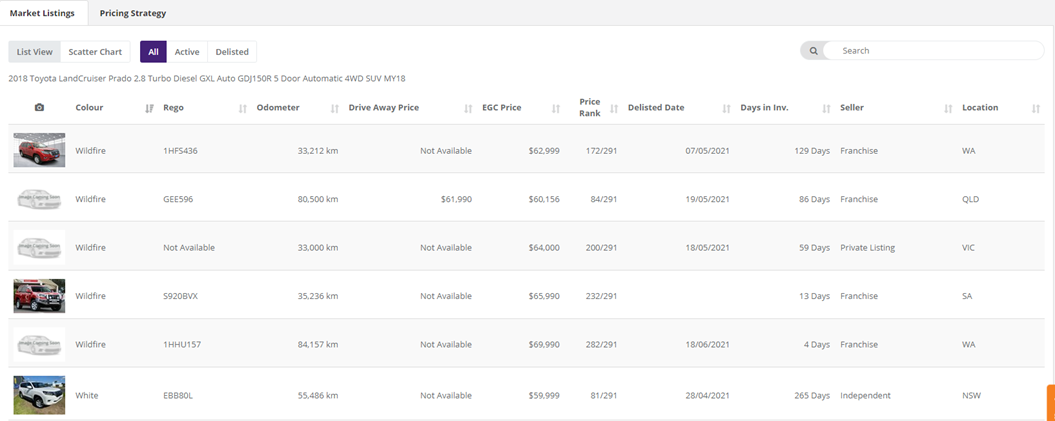Sort by Seller column arrow icon
1055x421 pixels.
click(x=948, y=108)
